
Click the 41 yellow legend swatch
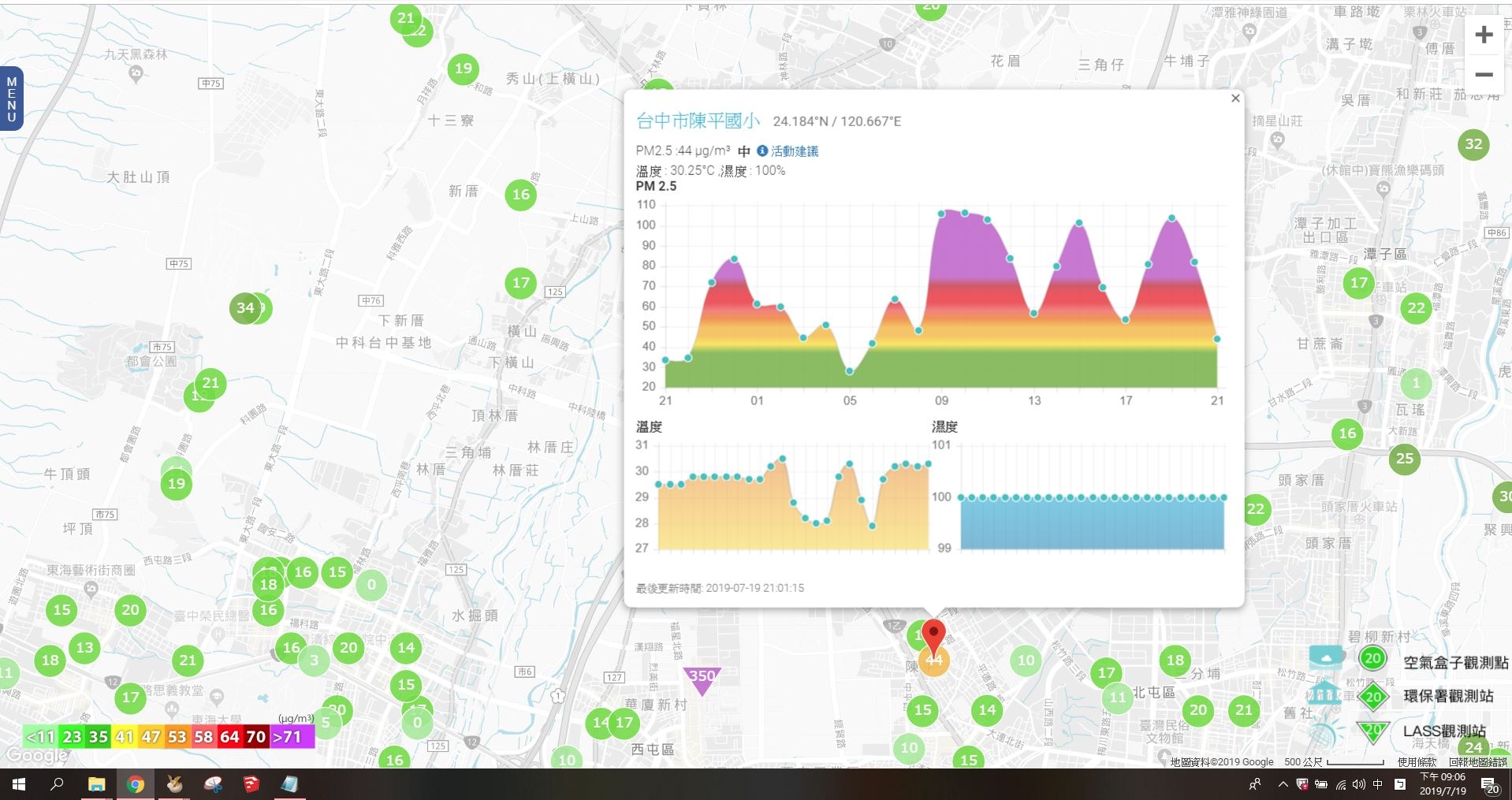(x=125, y=737)
